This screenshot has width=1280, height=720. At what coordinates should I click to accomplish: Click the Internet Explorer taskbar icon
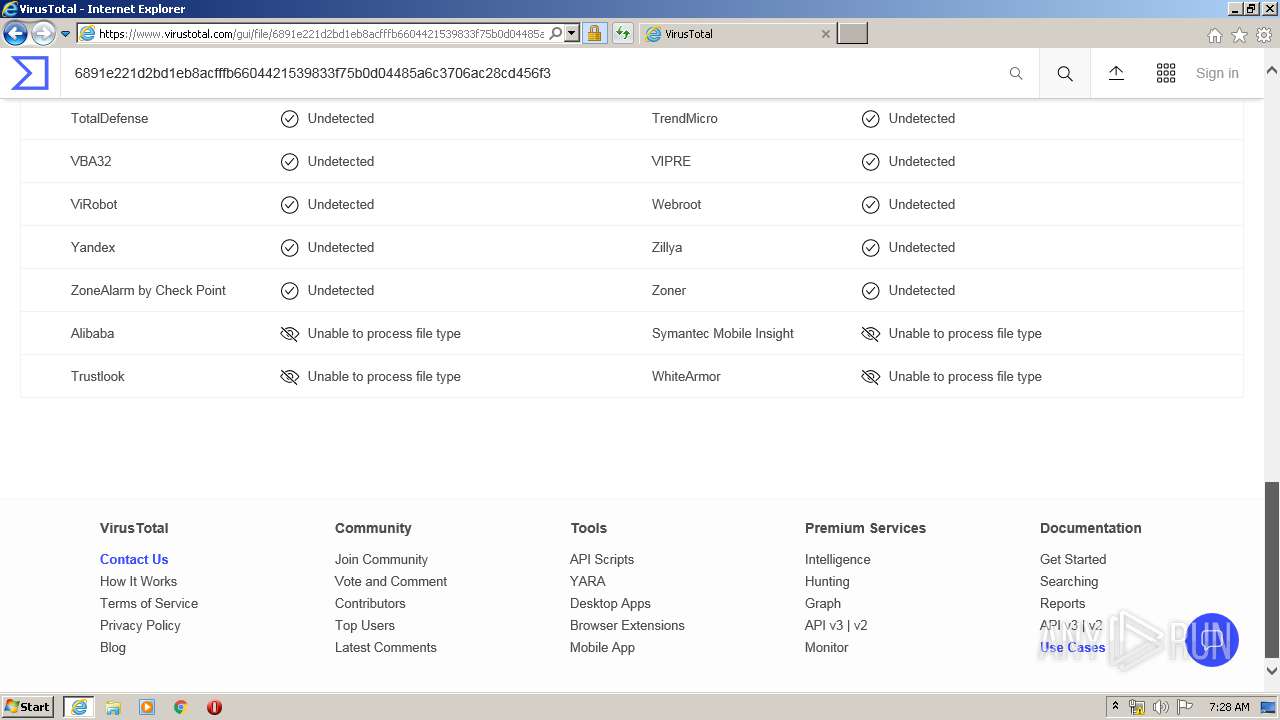79,707
